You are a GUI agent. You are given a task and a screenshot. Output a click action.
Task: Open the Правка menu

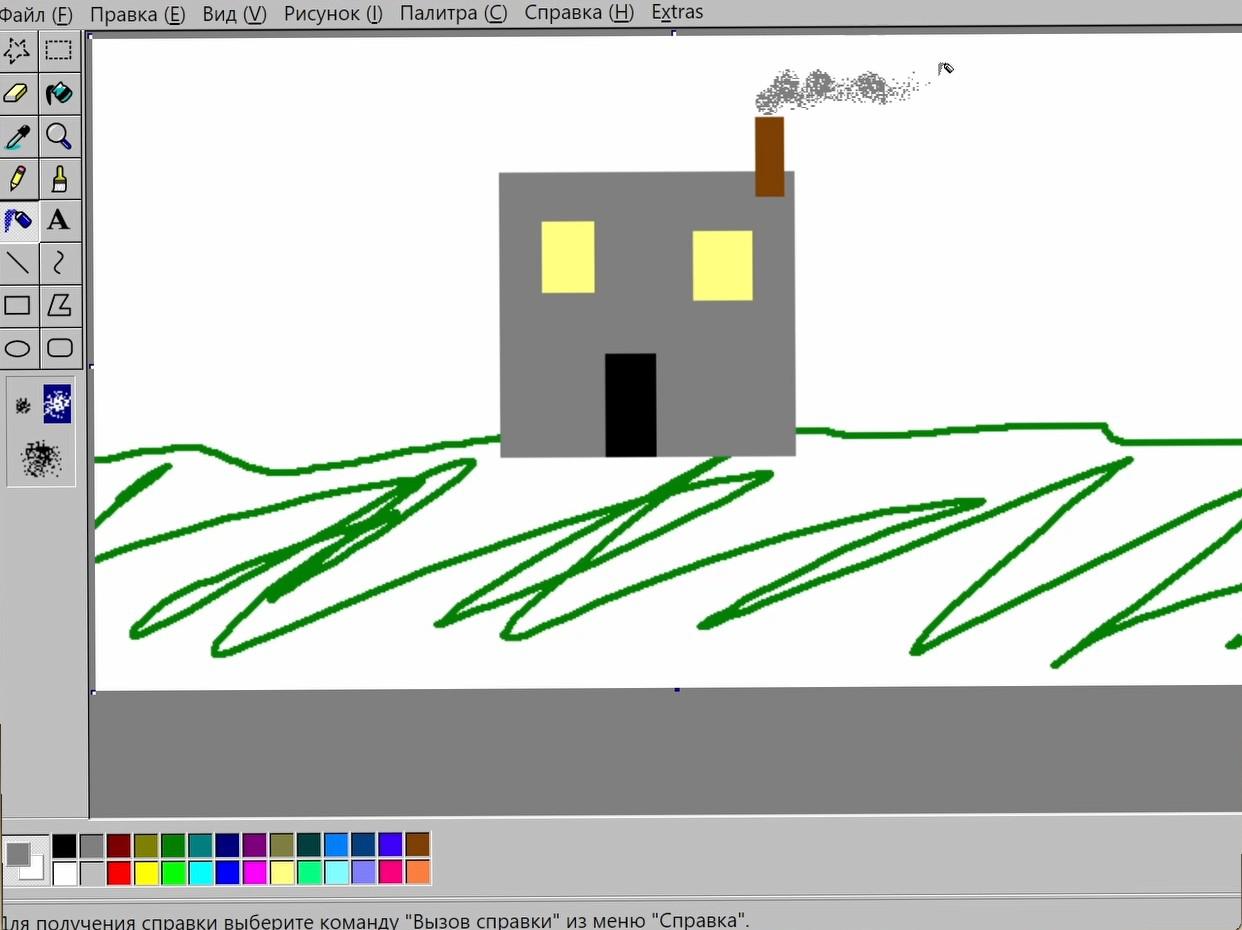pyautogui.click(x=137, y=14)
